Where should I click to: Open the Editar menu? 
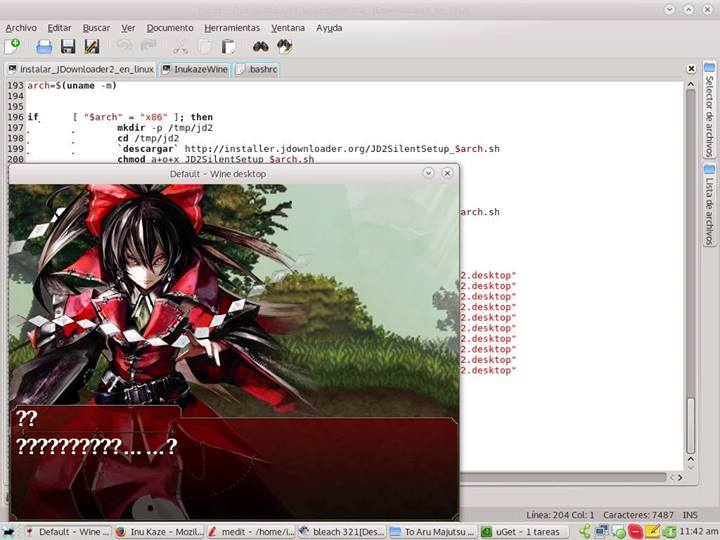coord(59,28)
